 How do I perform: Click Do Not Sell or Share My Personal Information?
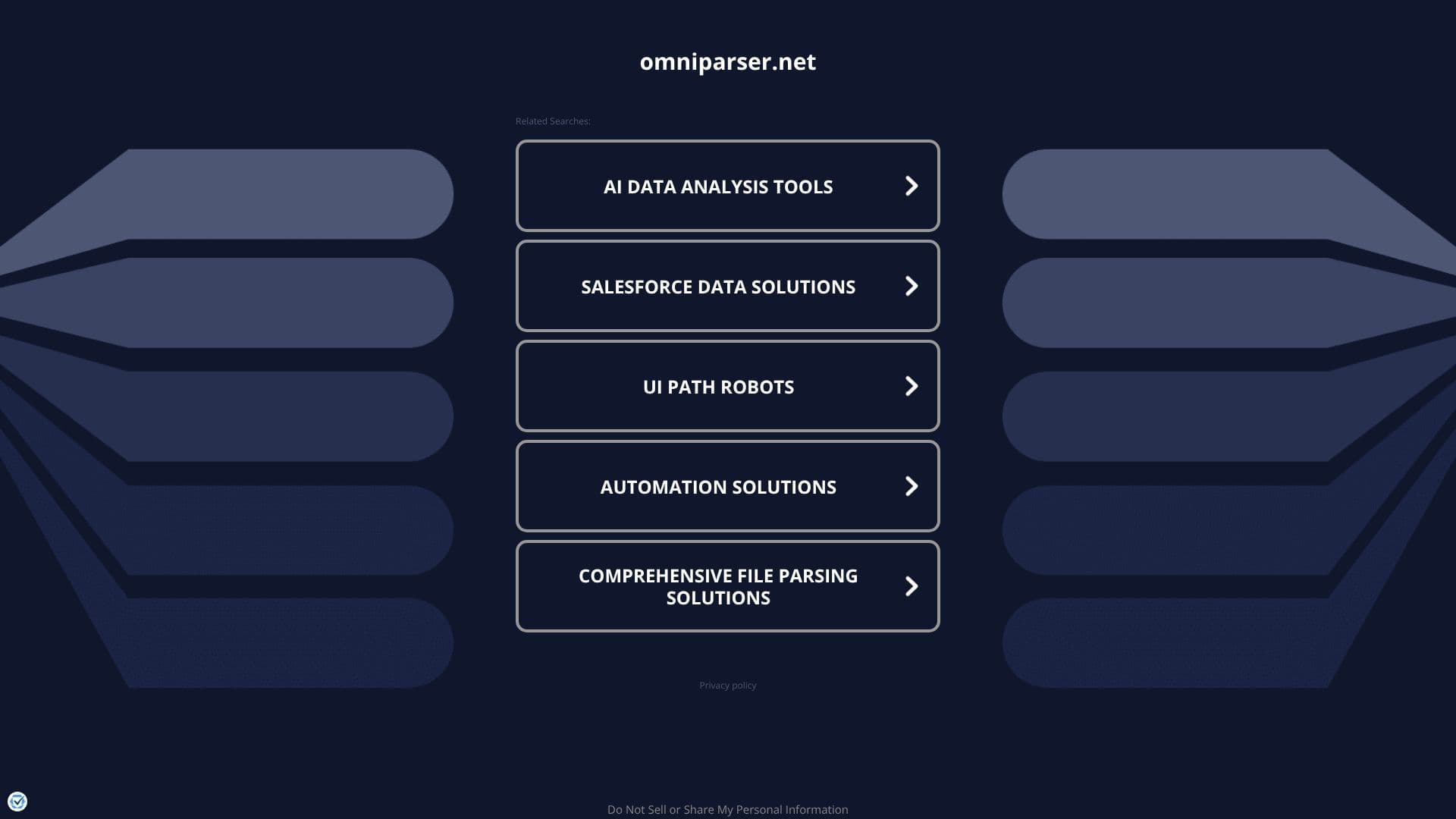727,810
